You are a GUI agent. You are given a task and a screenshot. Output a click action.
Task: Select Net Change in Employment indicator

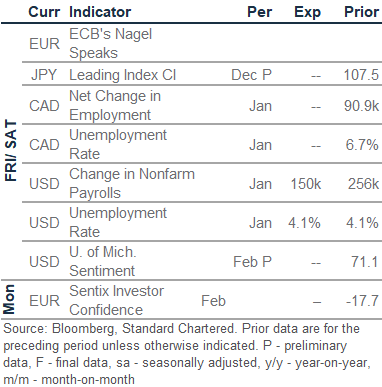coord(115,105)
